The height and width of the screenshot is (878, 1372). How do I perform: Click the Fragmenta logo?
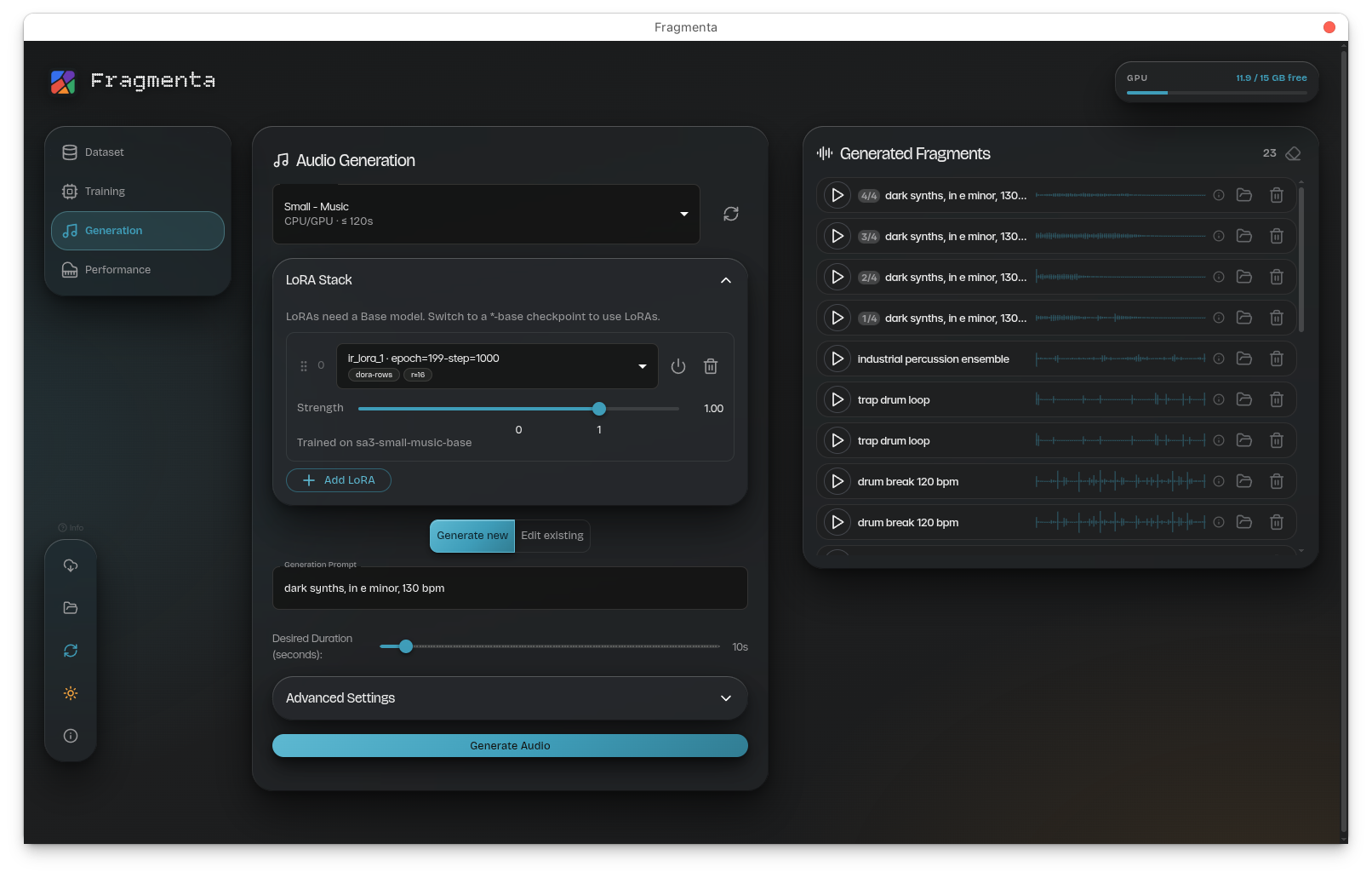[x=63, y=82]
